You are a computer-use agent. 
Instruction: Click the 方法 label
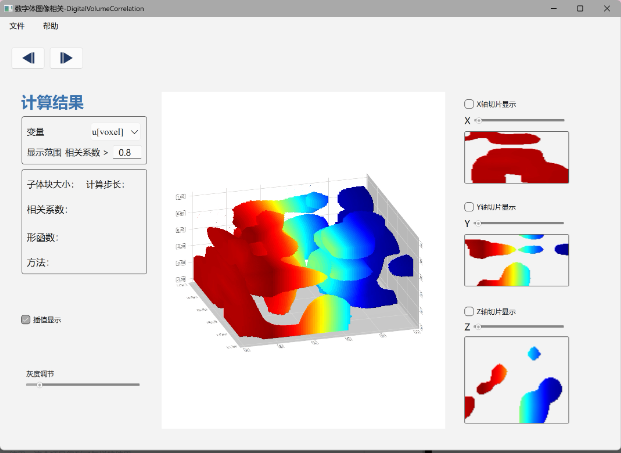tap(38, 263)
